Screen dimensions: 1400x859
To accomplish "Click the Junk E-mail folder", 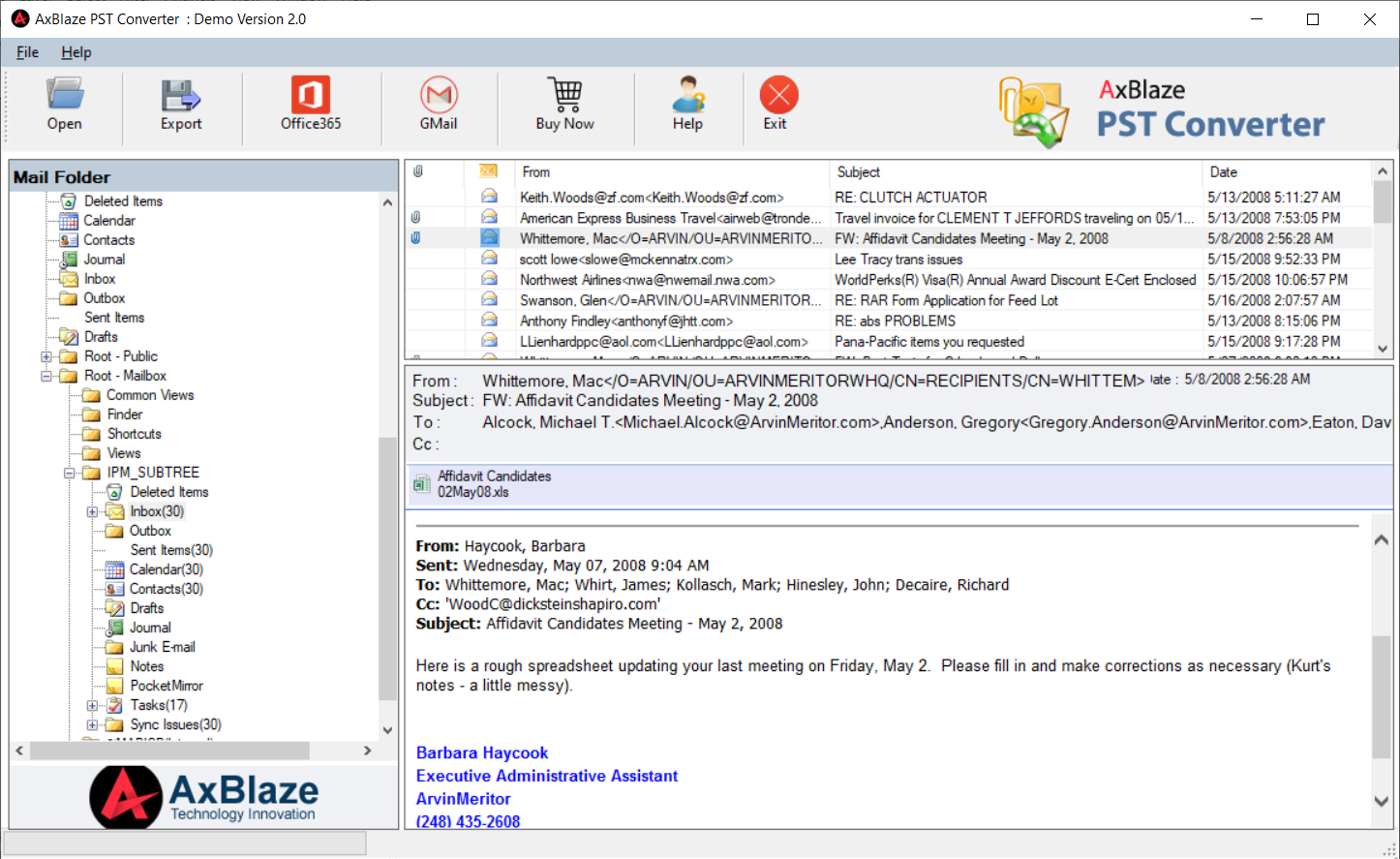I will click(163, 647).
